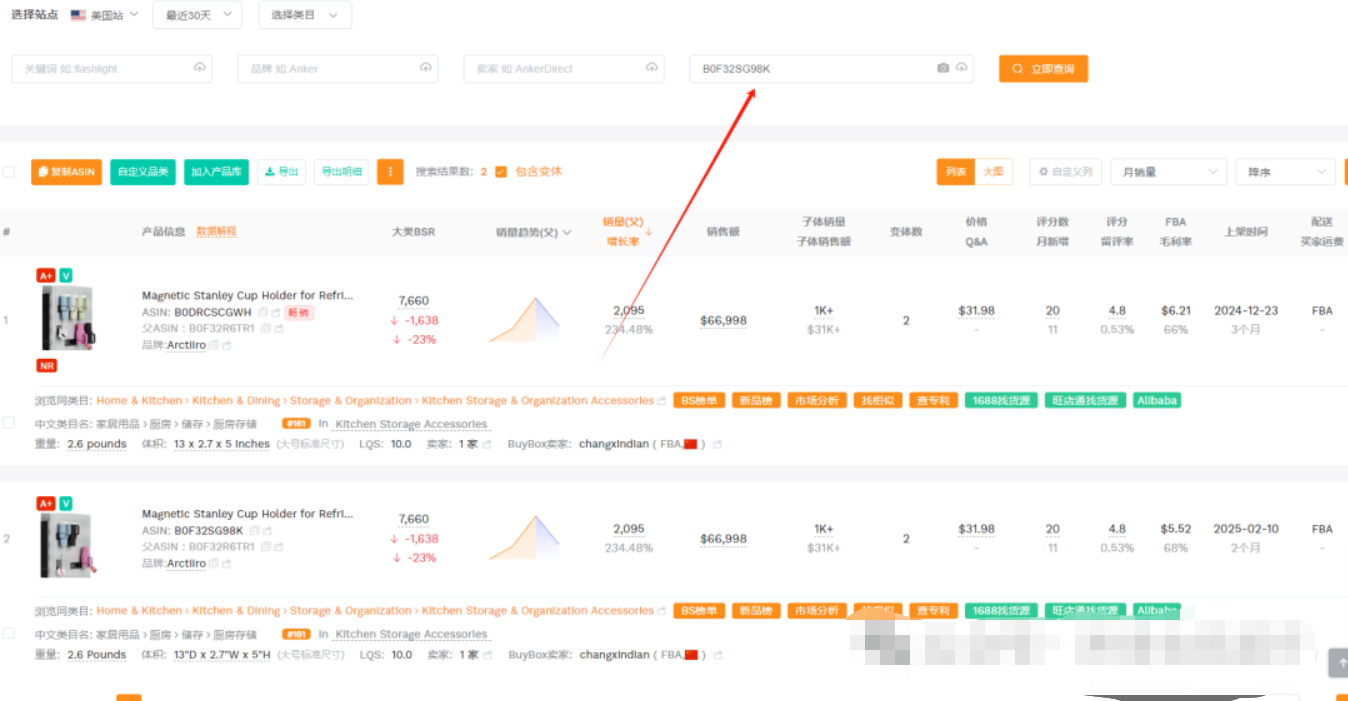Click 复制ASIN button
Viewport: 1348px width, 701px height.
point(66,172)
